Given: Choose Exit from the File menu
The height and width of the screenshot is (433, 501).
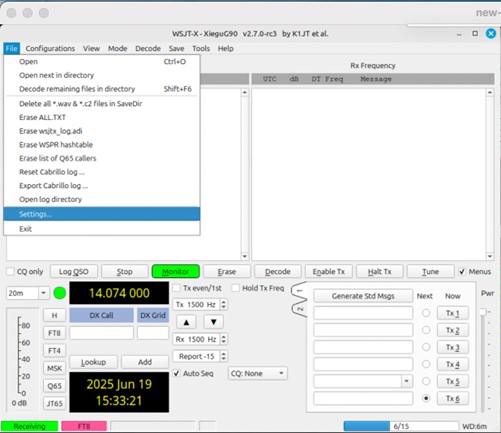Looking at the screenshot, I should [102, 229].
